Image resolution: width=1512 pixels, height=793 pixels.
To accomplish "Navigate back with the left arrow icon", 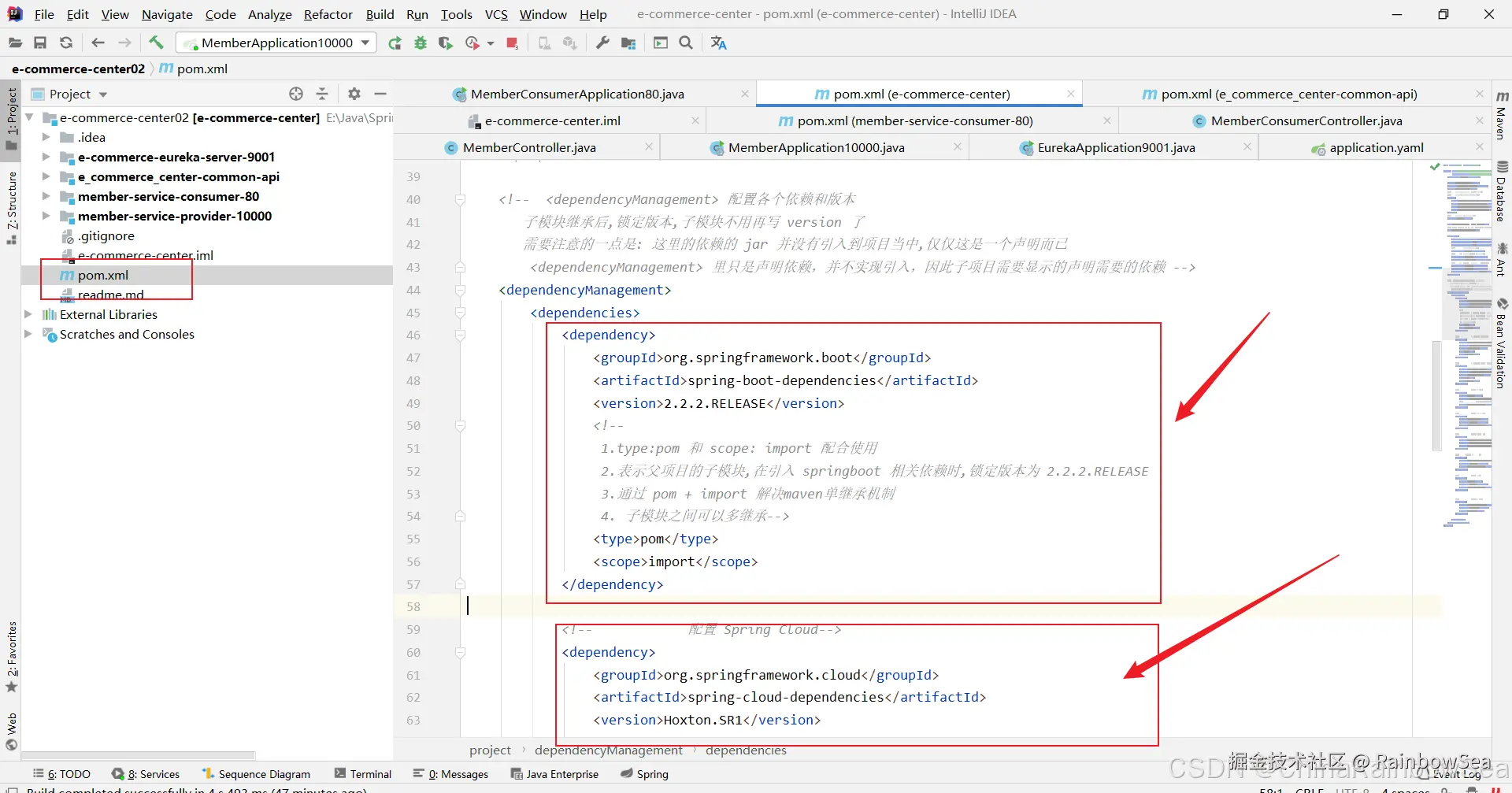I will coord(98,43).
